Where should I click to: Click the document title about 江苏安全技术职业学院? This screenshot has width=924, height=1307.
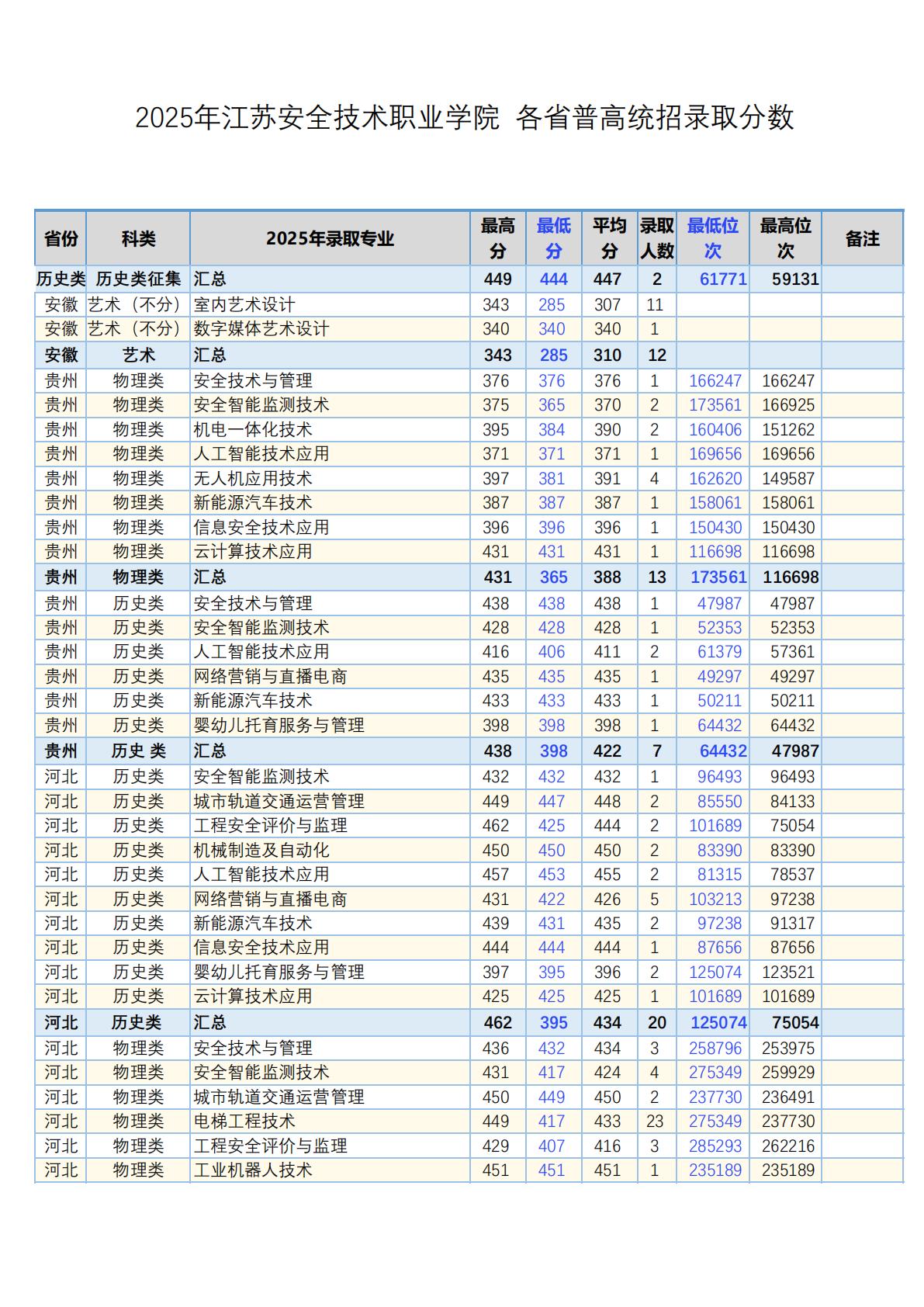point(464,117)
